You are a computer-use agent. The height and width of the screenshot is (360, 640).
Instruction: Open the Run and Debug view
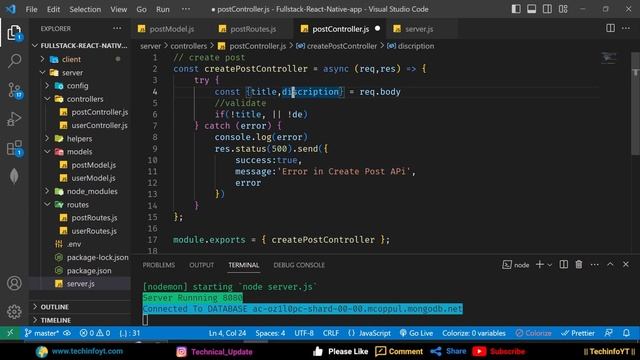14,119
